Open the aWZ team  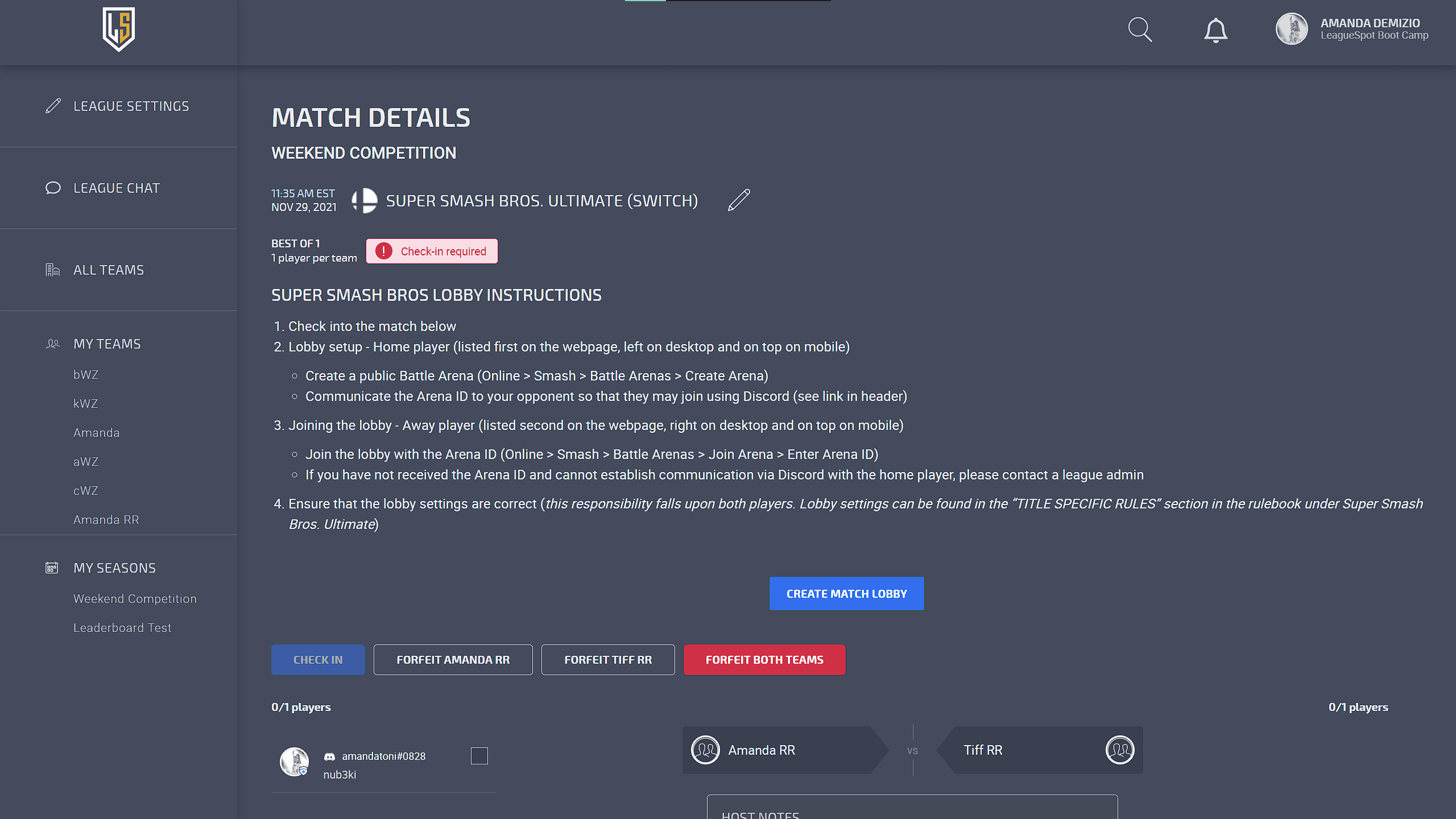86,462
